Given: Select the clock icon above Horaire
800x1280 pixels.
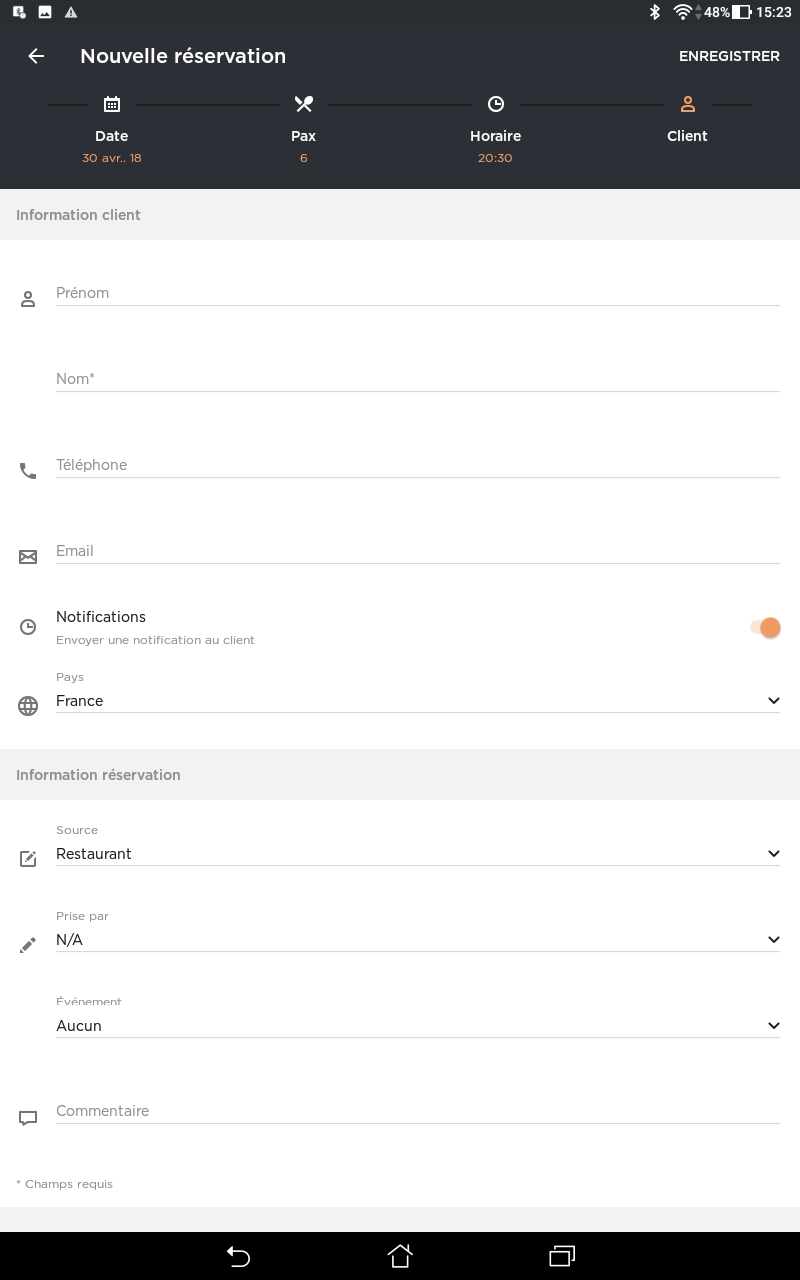Looking at the screenshot, I should pos(496,104).
